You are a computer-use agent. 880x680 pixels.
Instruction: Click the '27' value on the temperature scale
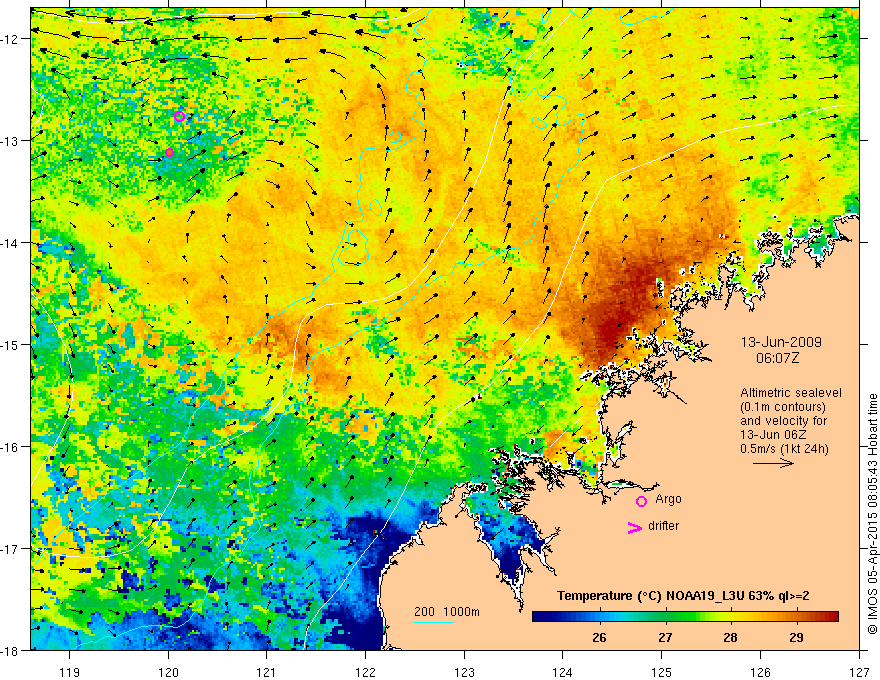[x=665, y=638]
